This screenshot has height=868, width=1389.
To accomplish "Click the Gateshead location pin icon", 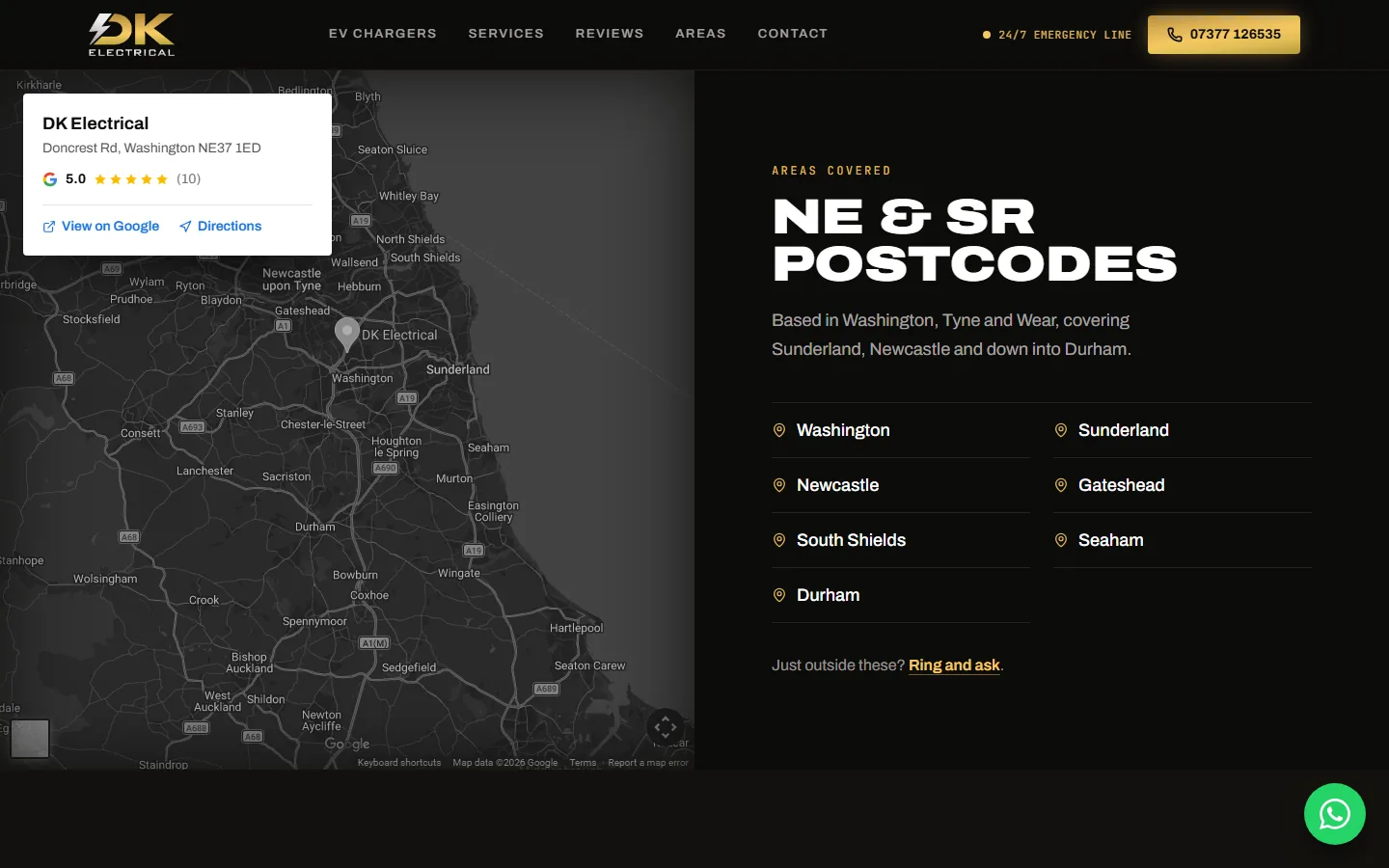I will 1061,485.
